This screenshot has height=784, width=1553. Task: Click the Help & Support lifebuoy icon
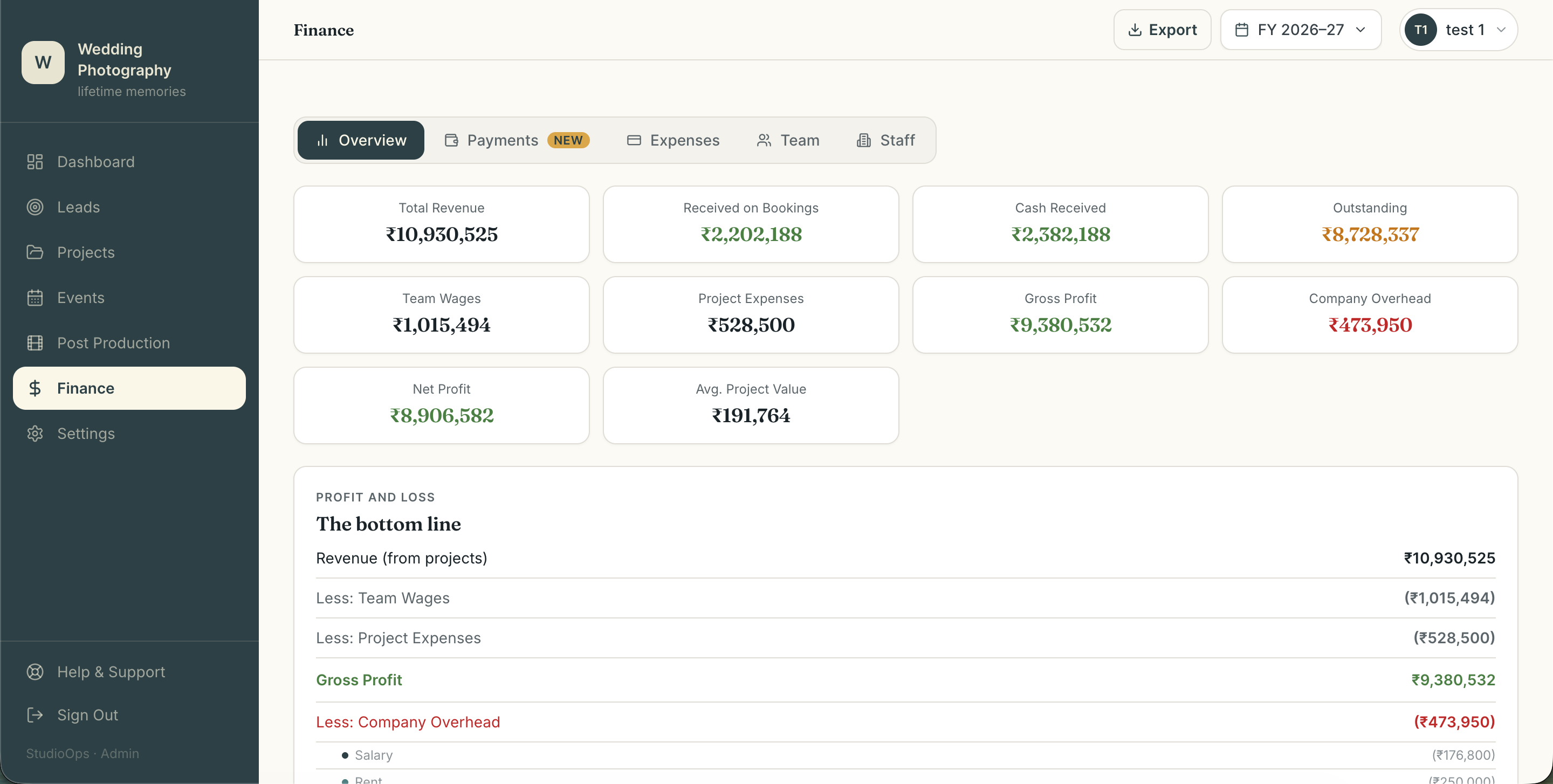(x=35, y=671)
